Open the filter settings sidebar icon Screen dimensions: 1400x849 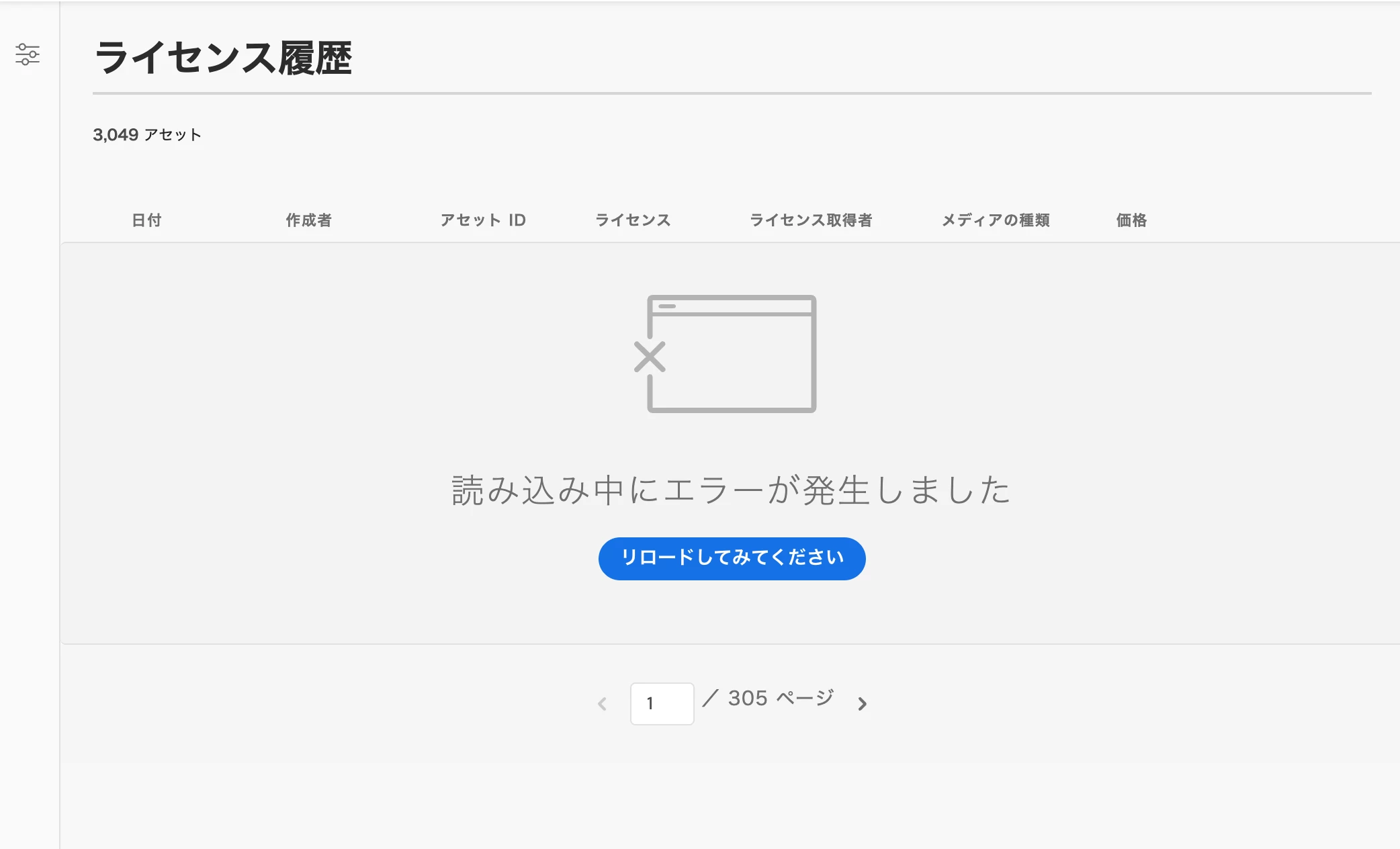pyautogui.click(x=28, y=54)
